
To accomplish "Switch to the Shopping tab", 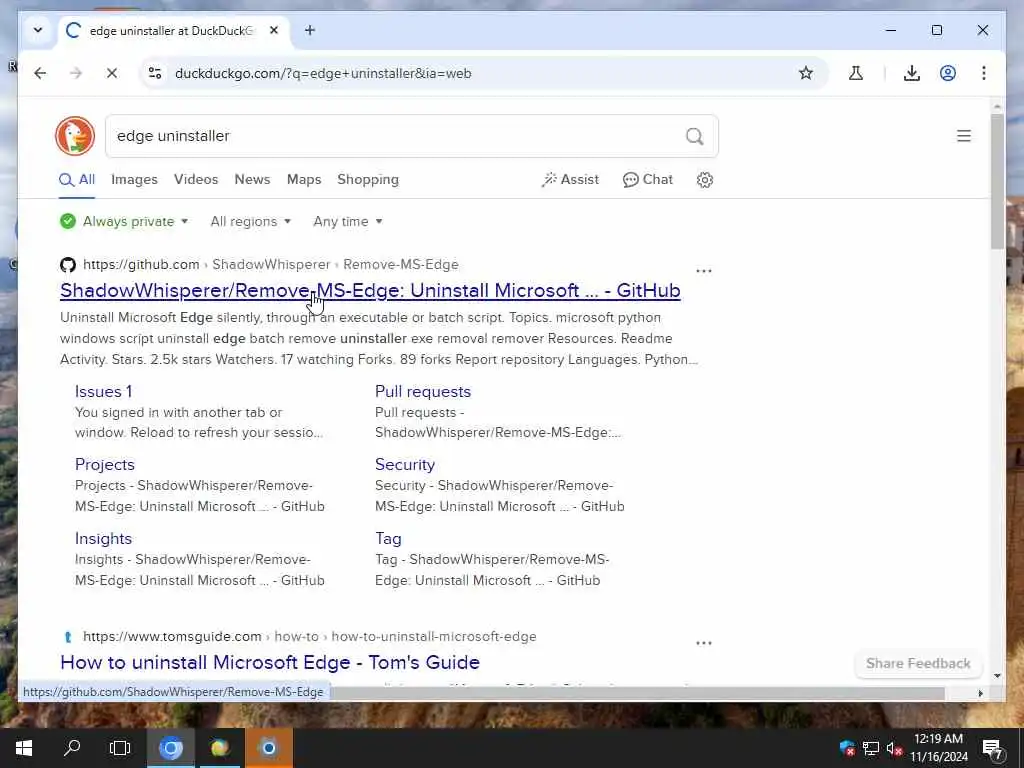I will pos(368,180).
